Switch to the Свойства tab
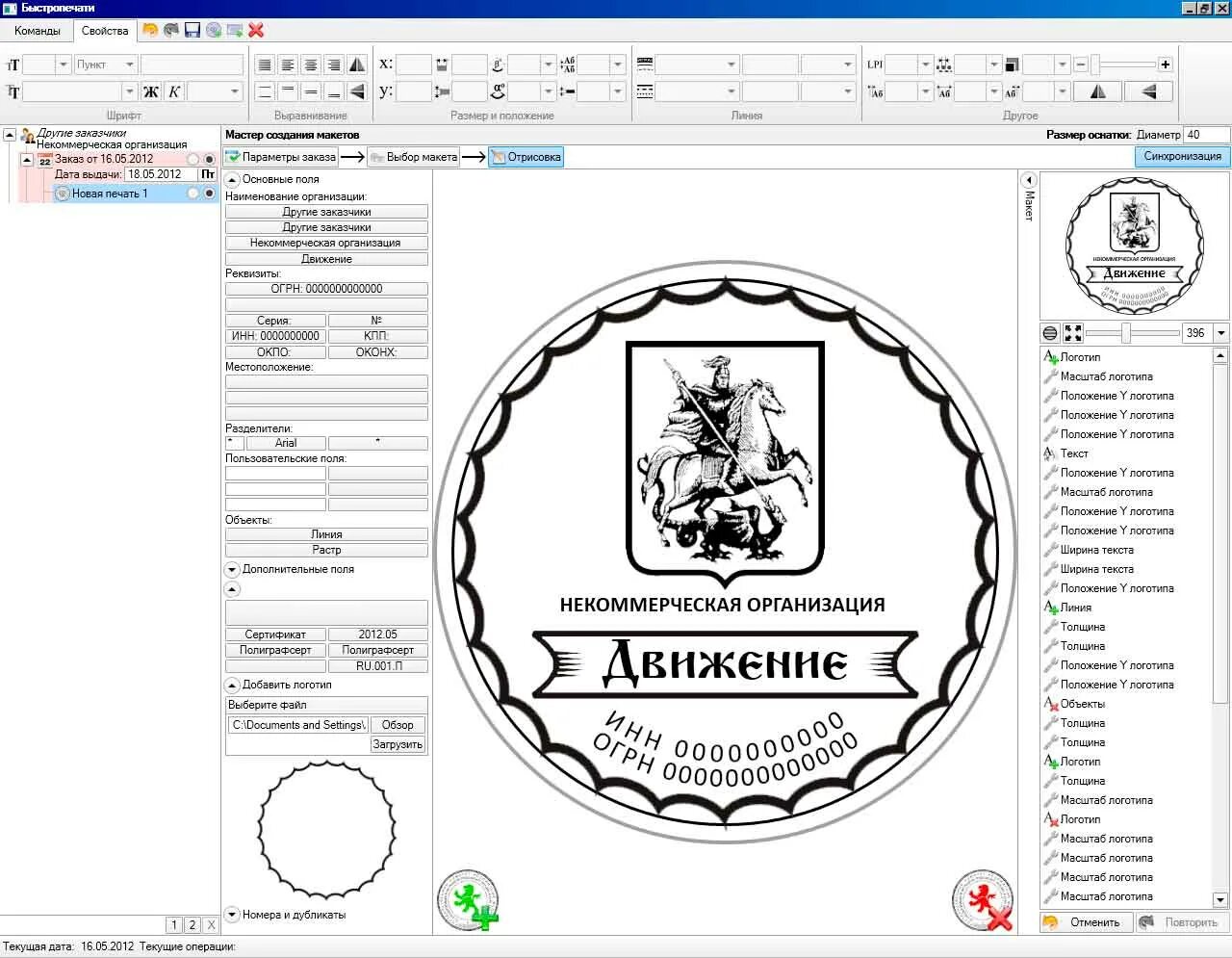The image size is (1232, 958). pos(105,31)
